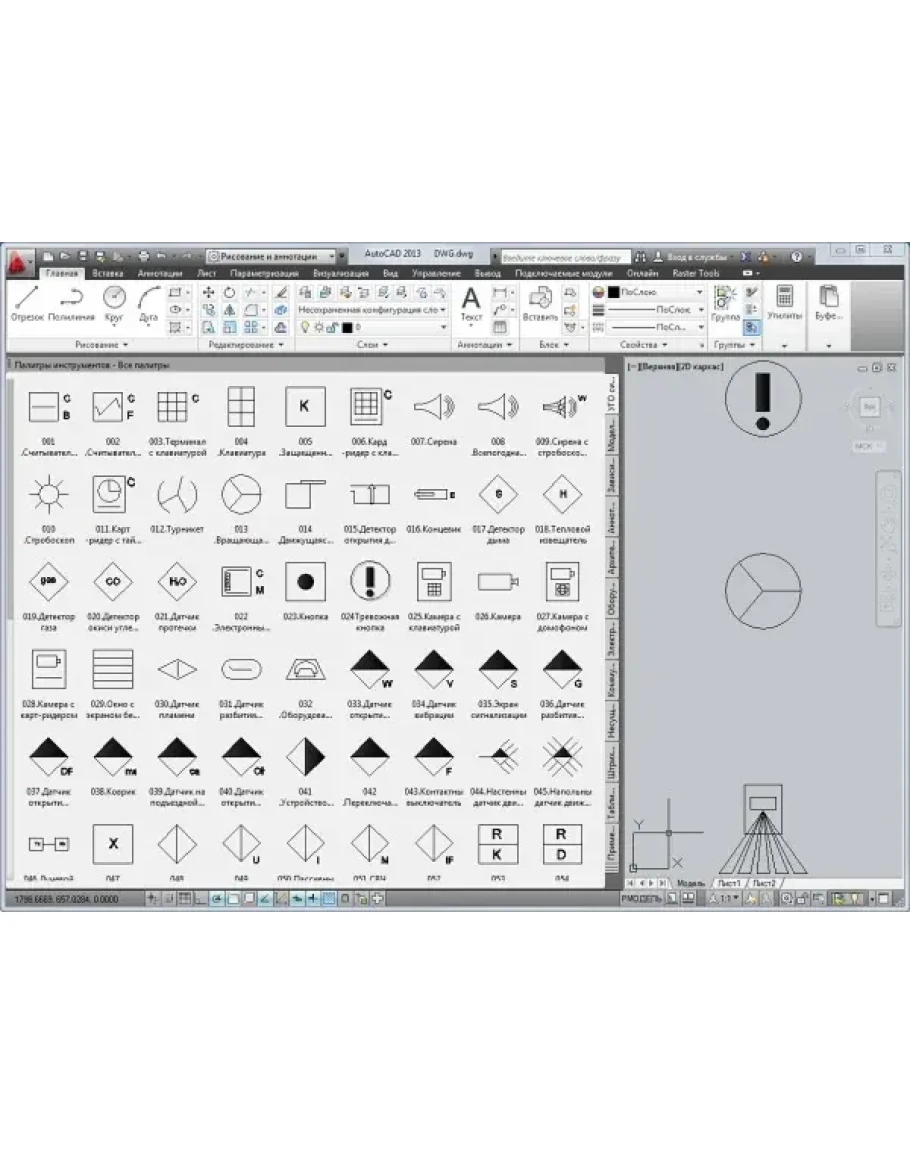Open the workspace dropdown Рисование и аннотации
910x1155 pixels.
point(270,256)
